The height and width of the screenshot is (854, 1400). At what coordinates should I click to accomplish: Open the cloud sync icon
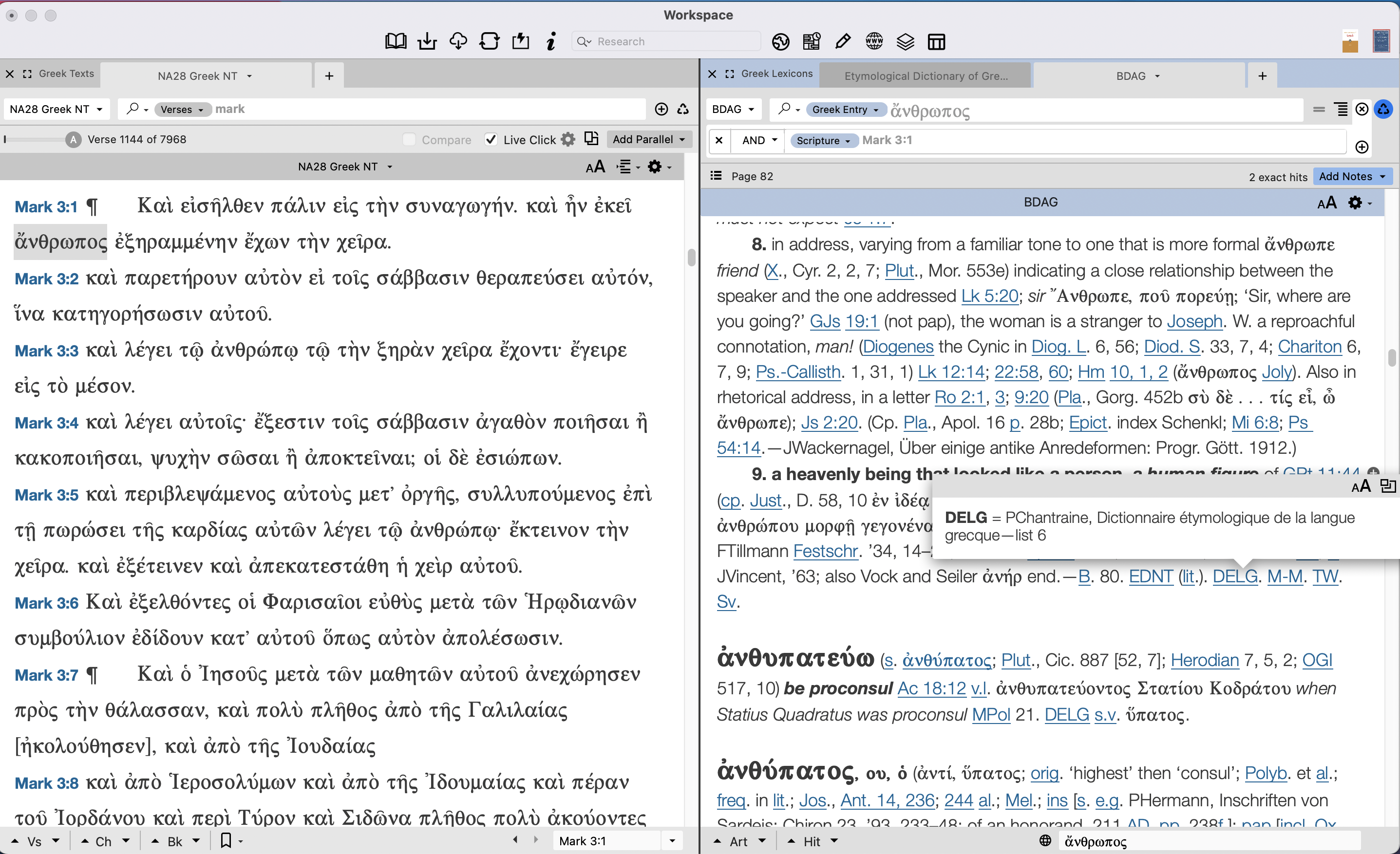tap(458, 41)
